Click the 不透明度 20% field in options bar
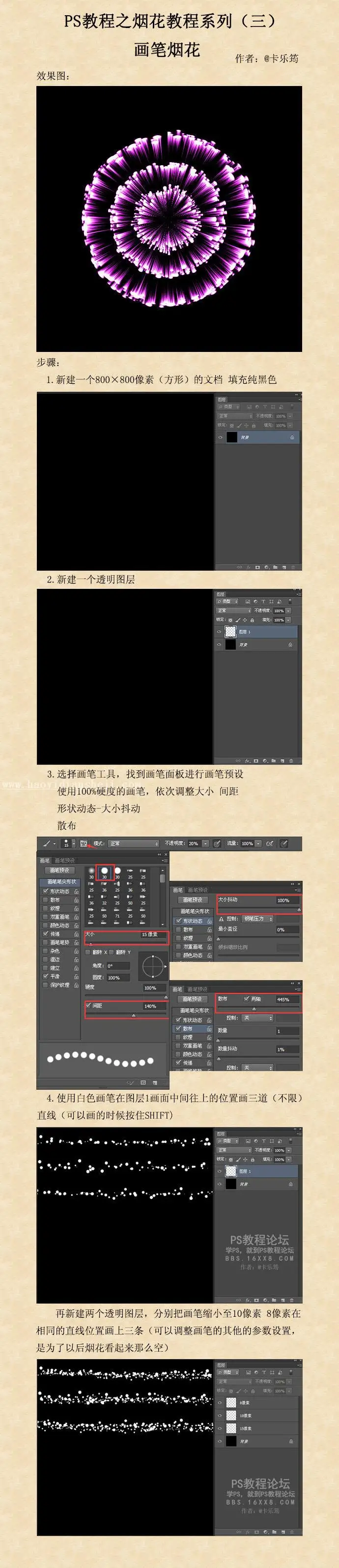This screenshot has width=339, height=1568. click(194, 843)
